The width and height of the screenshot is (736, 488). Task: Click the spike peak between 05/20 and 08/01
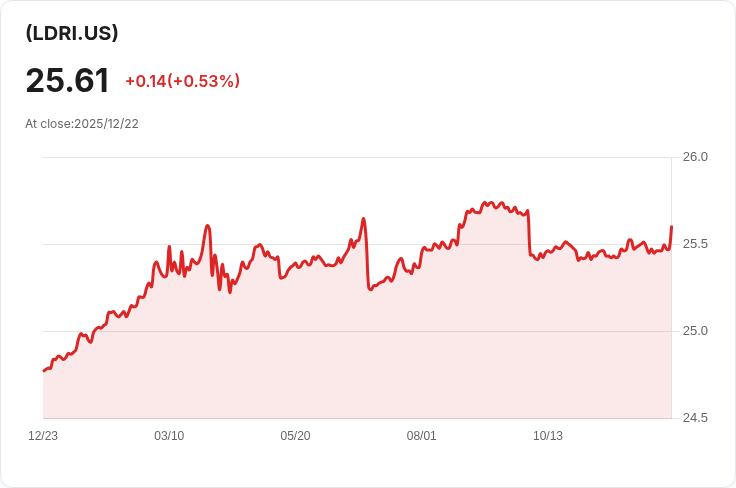point(363,219)
